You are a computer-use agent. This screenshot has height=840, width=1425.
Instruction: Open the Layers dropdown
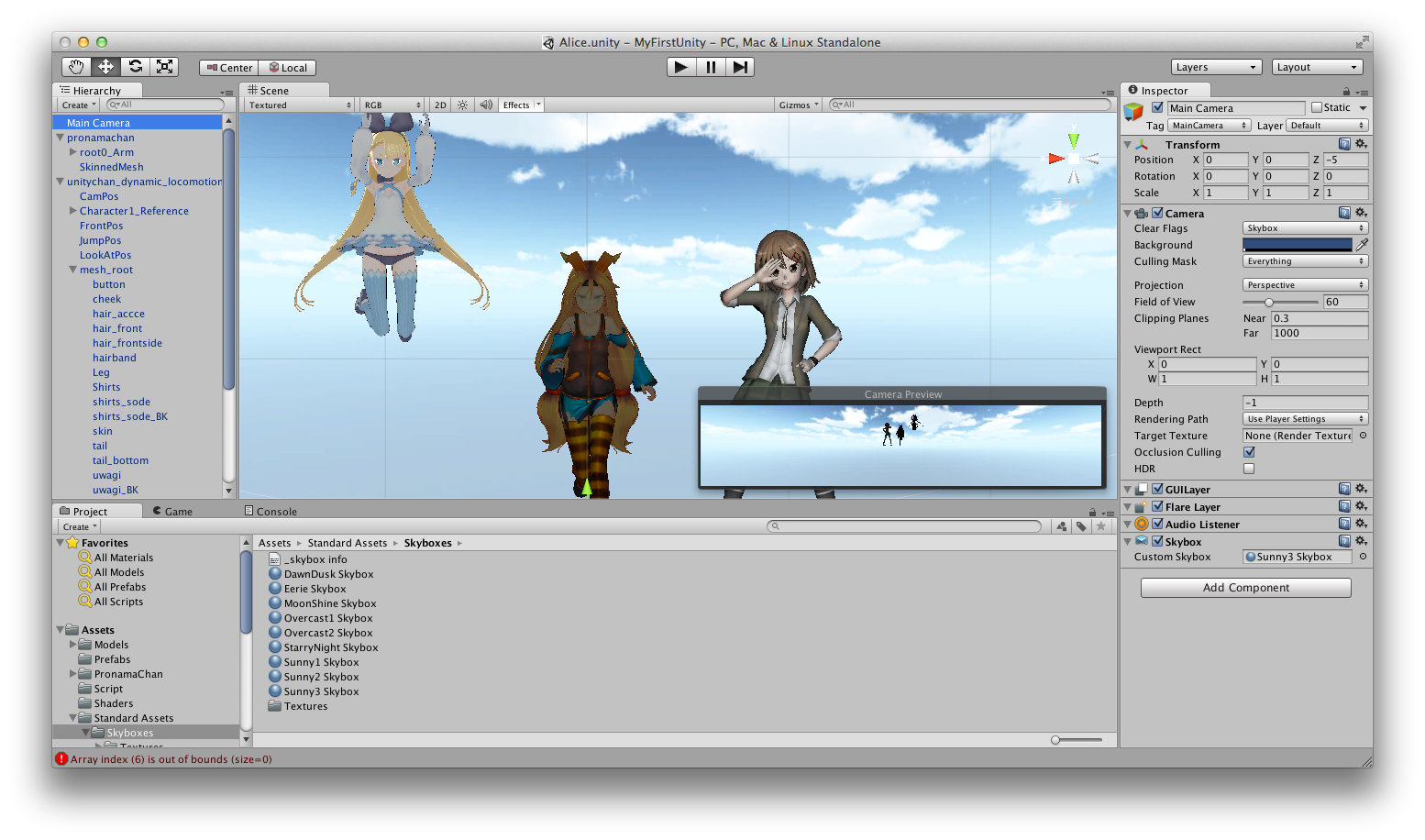click(x=1217, y=67)
